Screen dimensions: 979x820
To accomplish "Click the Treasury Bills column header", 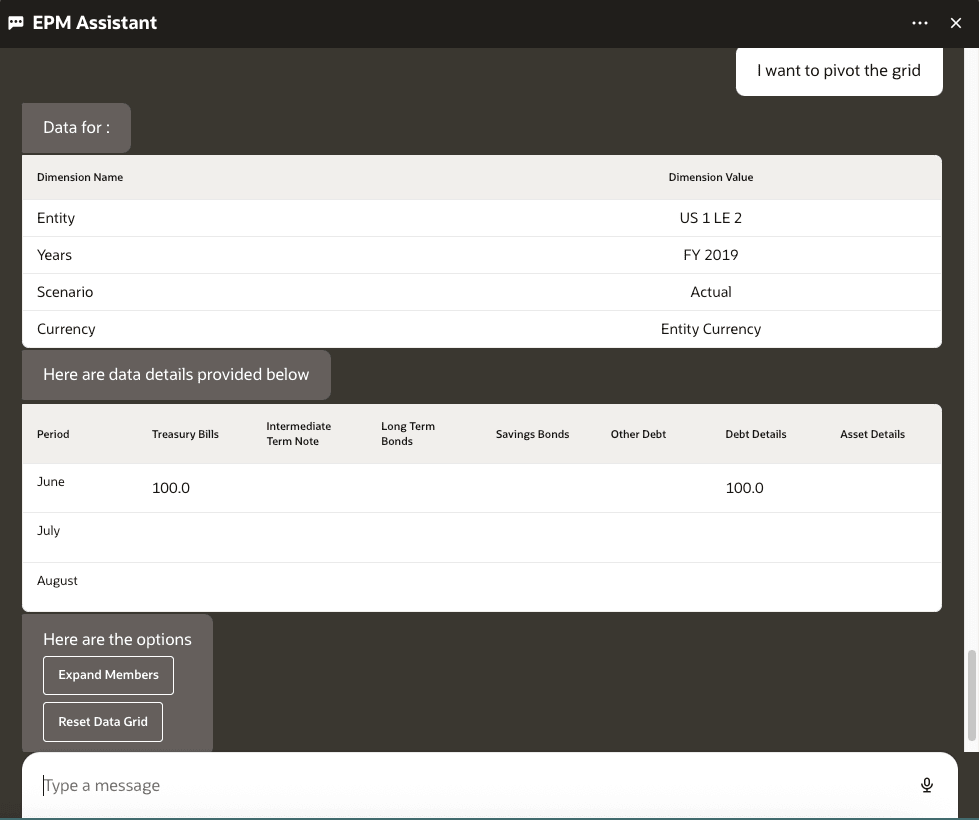I will point(185,434).
